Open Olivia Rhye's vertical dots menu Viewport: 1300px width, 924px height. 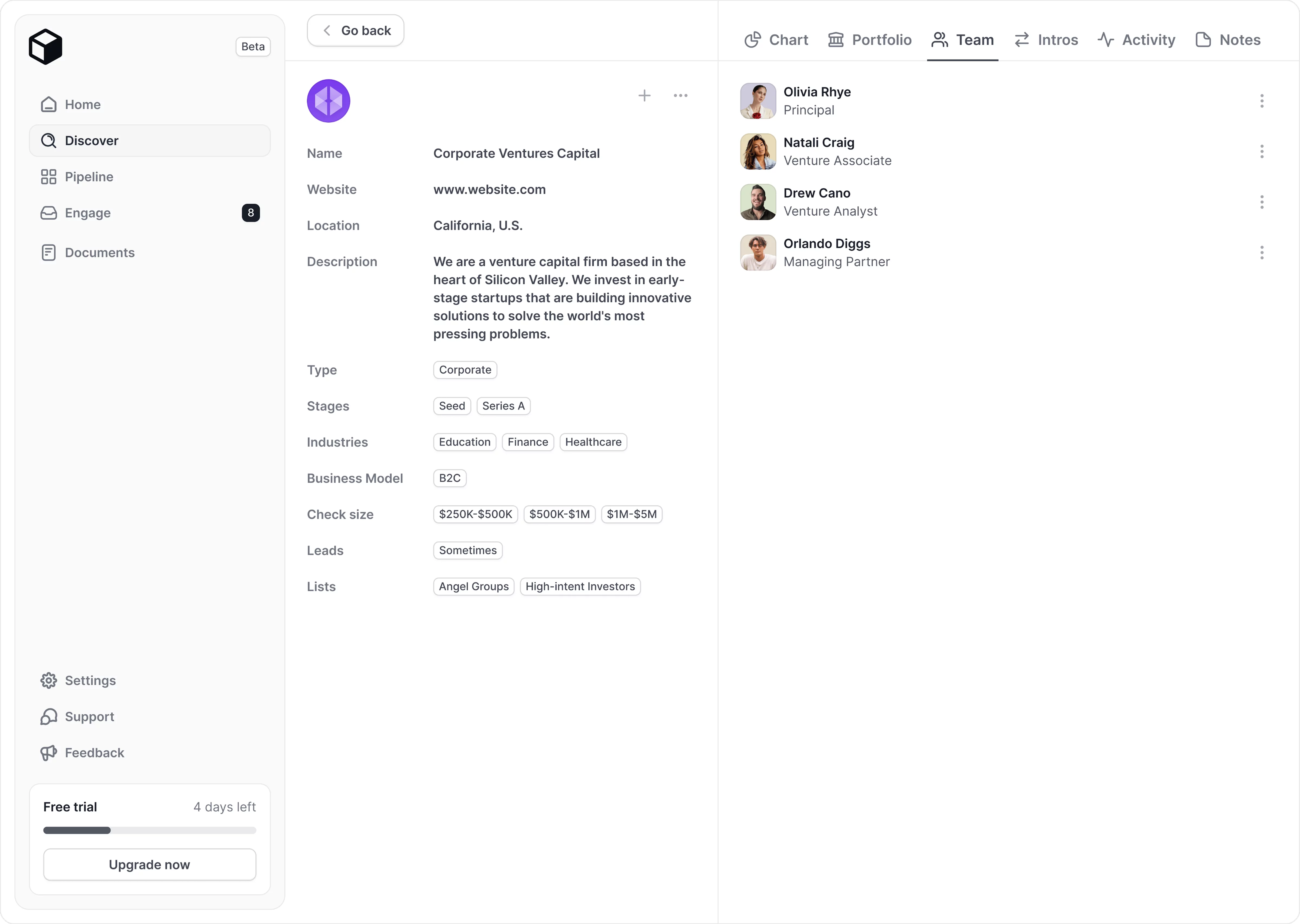pos(1261,101)
